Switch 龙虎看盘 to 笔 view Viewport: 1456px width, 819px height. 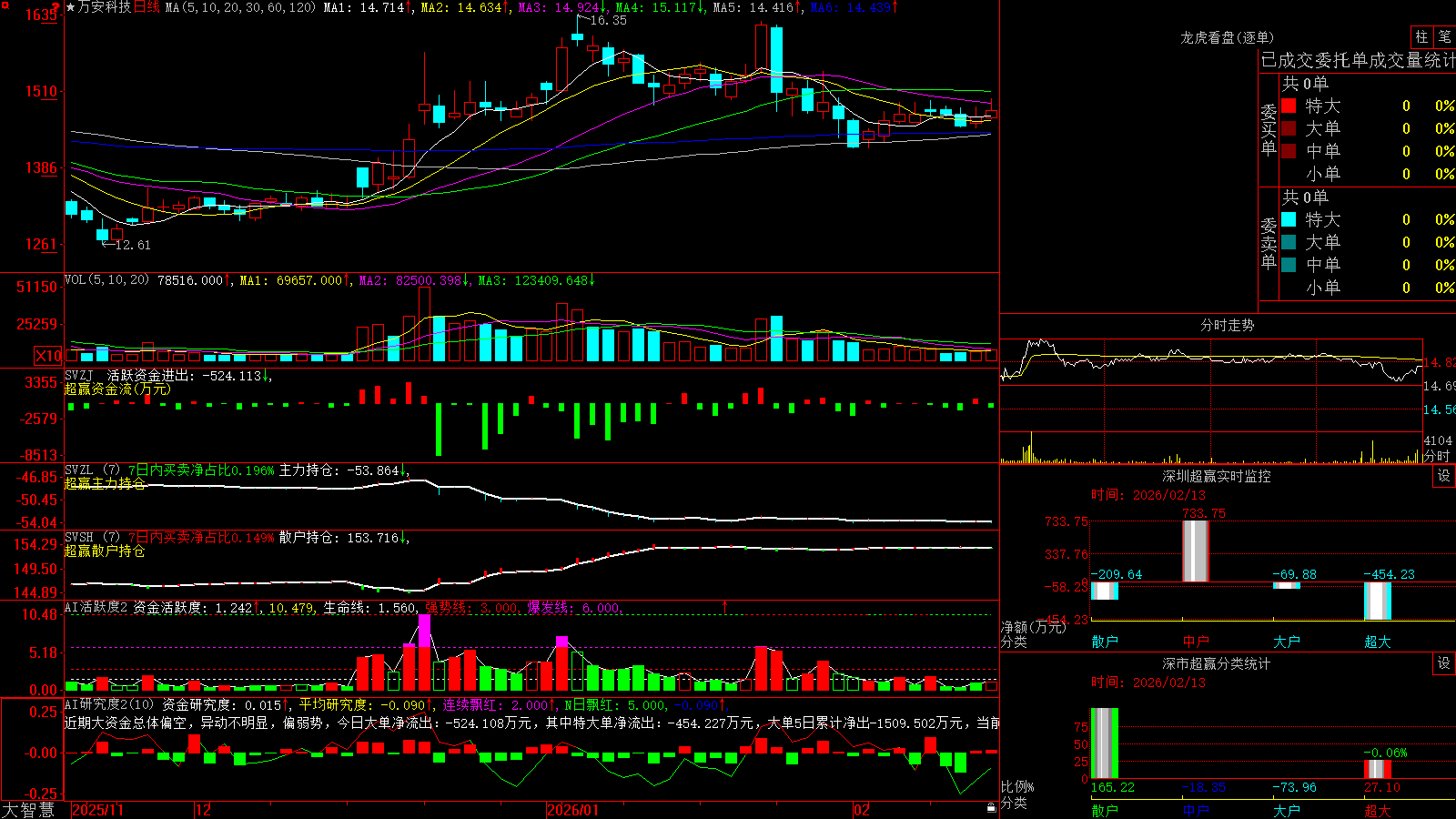click(x=1444, y=36)
